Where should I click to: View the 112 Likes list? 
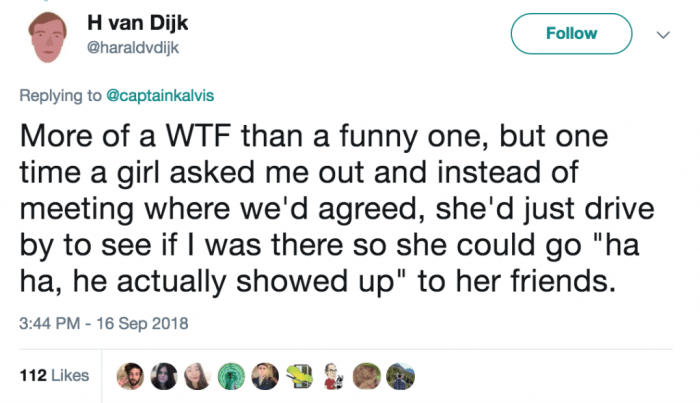click(54, 376)
